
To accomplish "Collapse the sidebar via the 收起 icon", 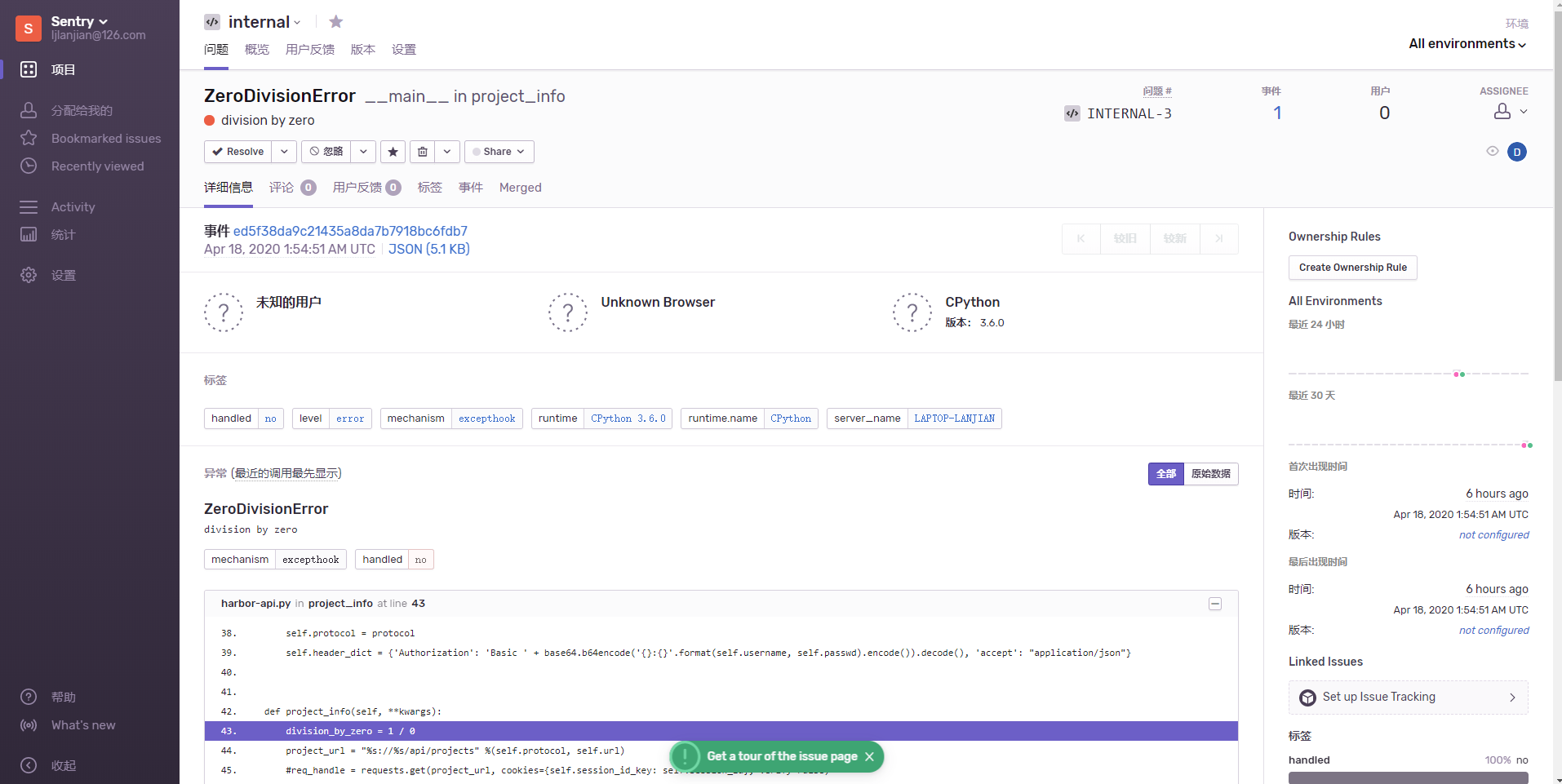I will [29, 765].
